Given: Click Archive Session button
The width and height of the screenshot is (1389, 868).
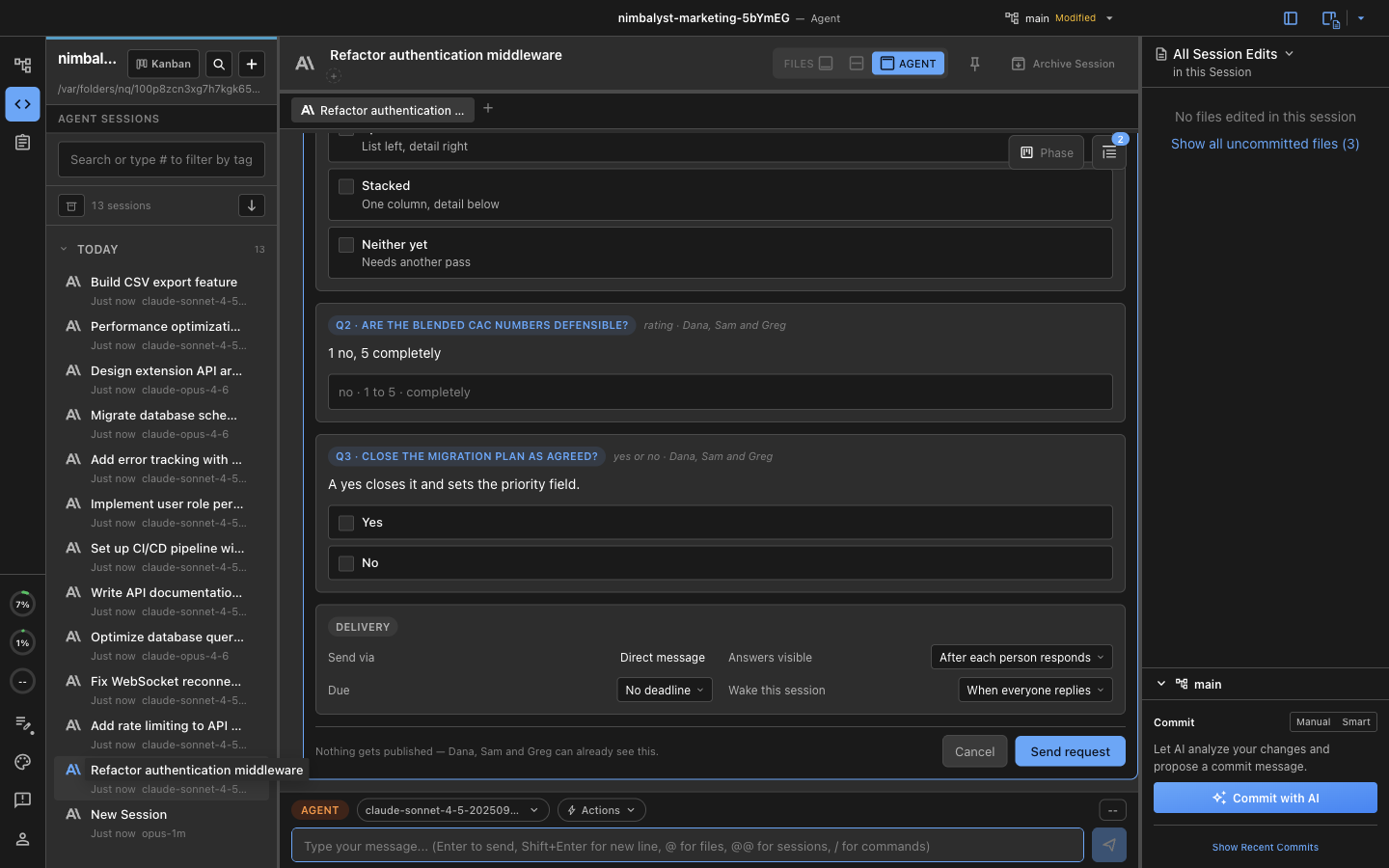Looking at the screenshot, I should pos(1063,64).
